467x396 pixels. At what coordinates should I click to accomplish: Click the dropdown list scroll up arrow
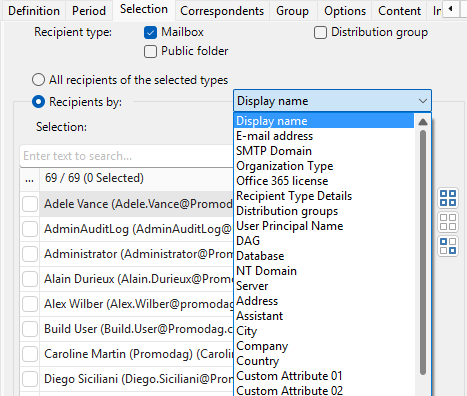pyautogui.click(x=423, y=121)
